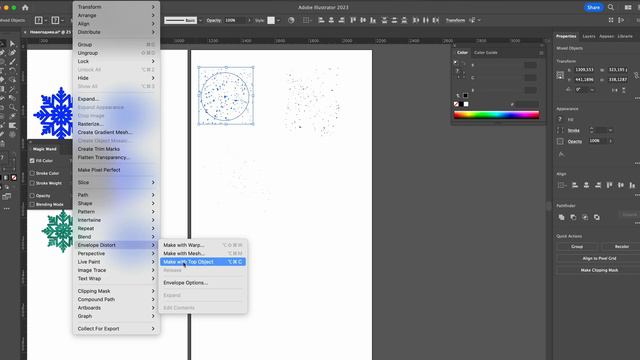Expand the Blend submenu
Viewport: 640px width, 360px height.
(x=116, y=237)
